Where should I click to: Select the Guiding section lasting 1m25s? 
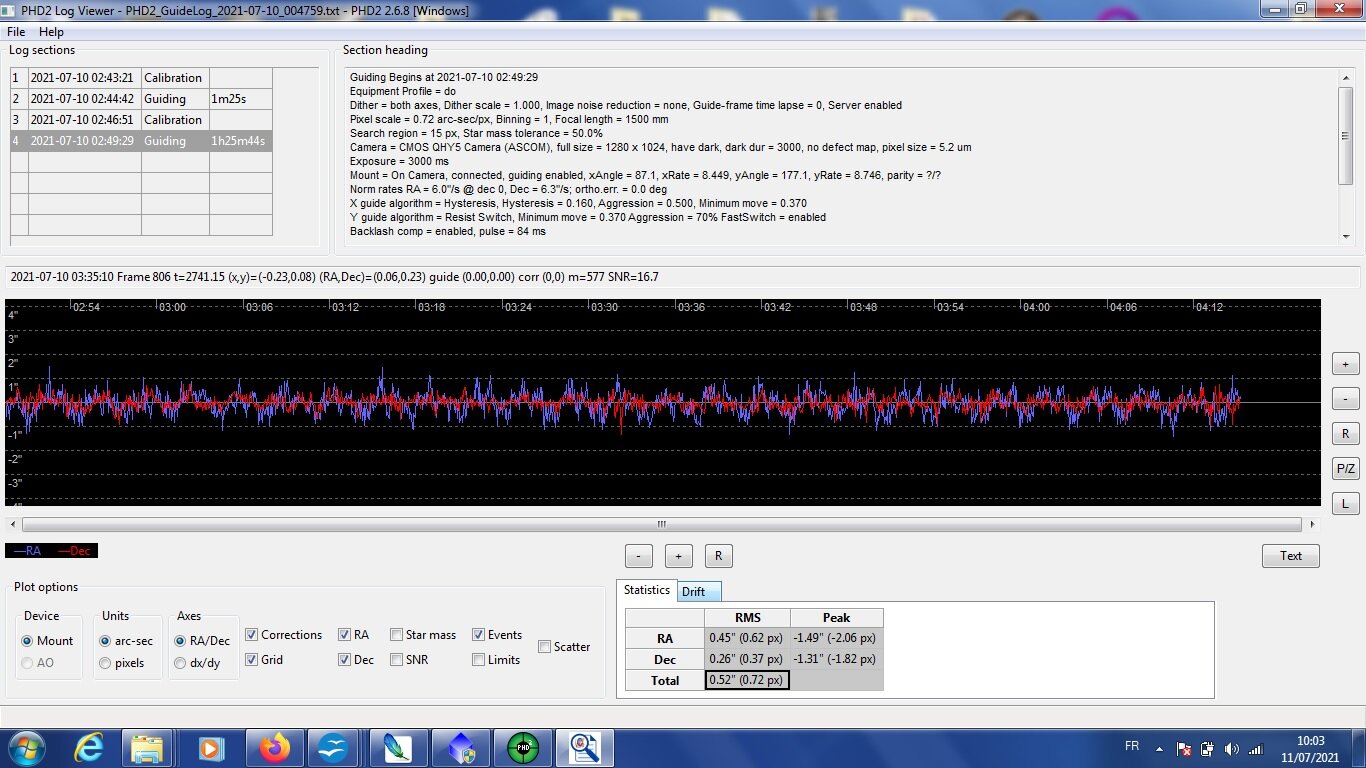click(140, 99)
